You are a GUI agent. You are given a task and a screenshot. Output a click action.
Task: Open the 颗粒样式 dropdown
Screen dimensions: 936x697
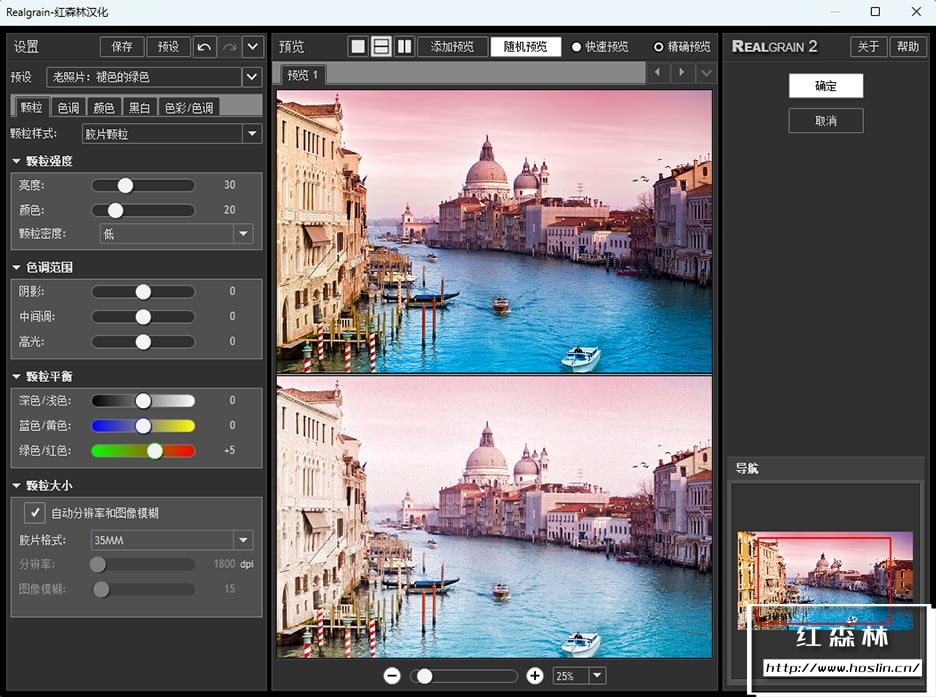point(251,134)
